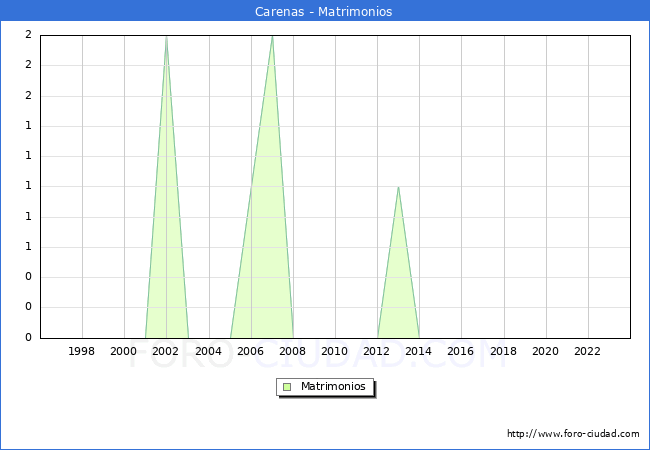The width and height of the screenshot is (650, 450).
Task: Click the 2002 x-axis label
Action: point(165,351)
